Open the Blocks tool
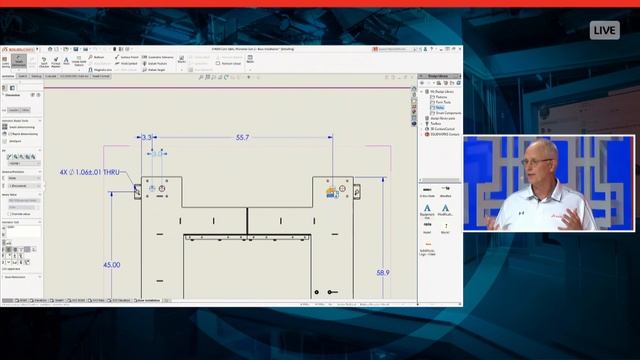The width and height of the screenshot is (640, 360). point(182,60)
